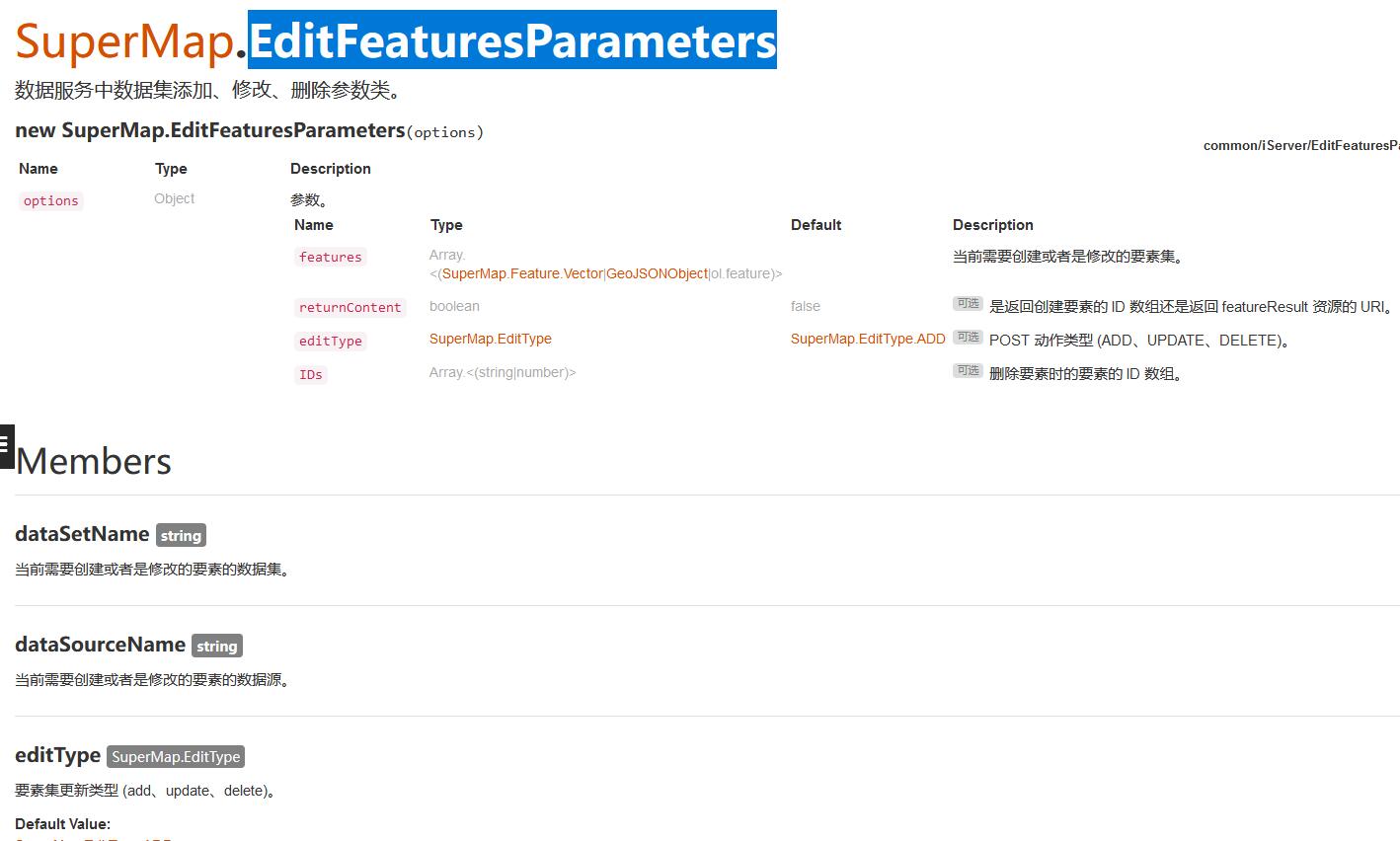Screen dimensions: 1400x841
Task: Click the SuperMap namespace link in title
Action: coord(124,40)
